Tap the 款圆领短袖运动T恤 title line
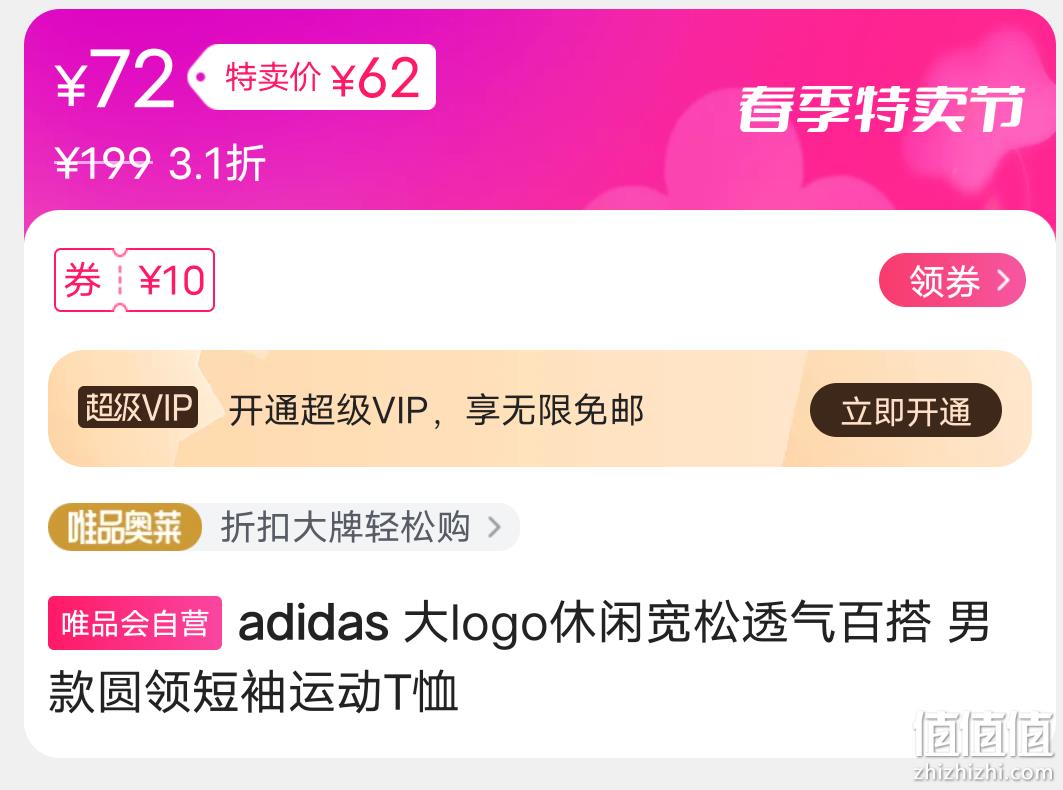 (x=254, y=692)
